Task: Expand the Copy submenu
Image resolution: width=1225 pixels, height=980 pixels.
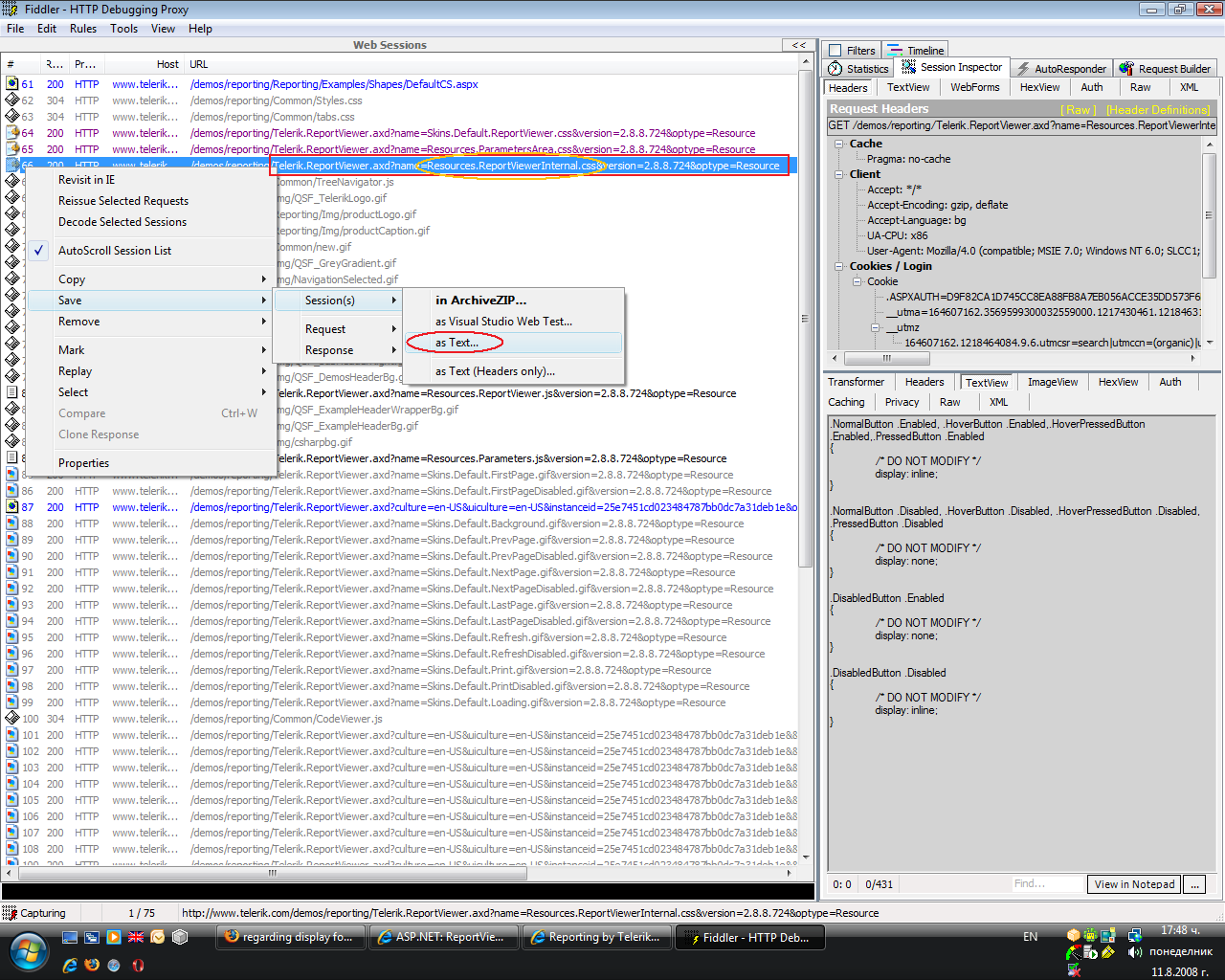Action: [x=150, y=279]
